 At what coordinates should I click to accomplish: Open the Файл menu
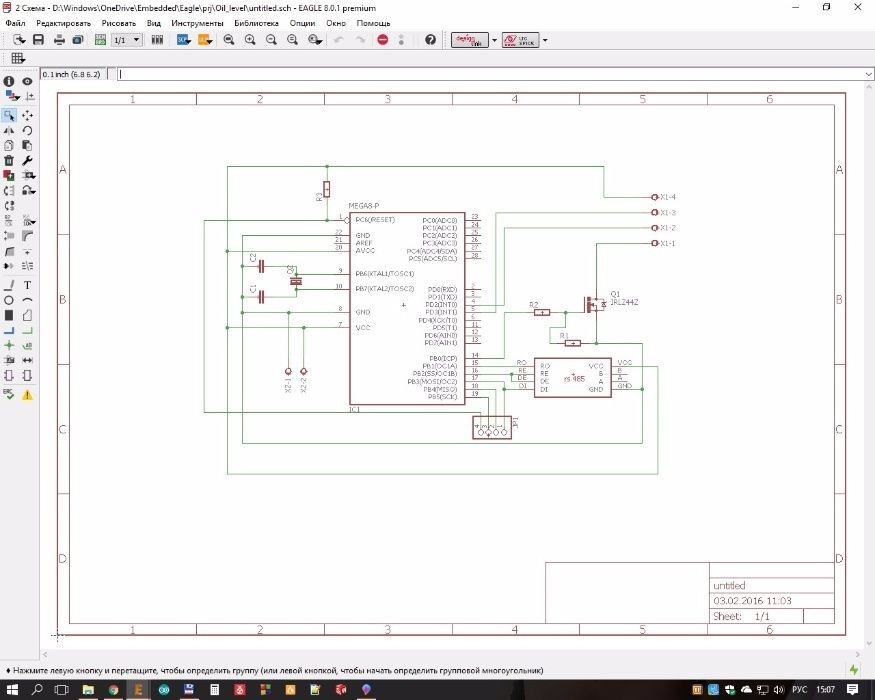pyautogui.click(x=16, y=23)
